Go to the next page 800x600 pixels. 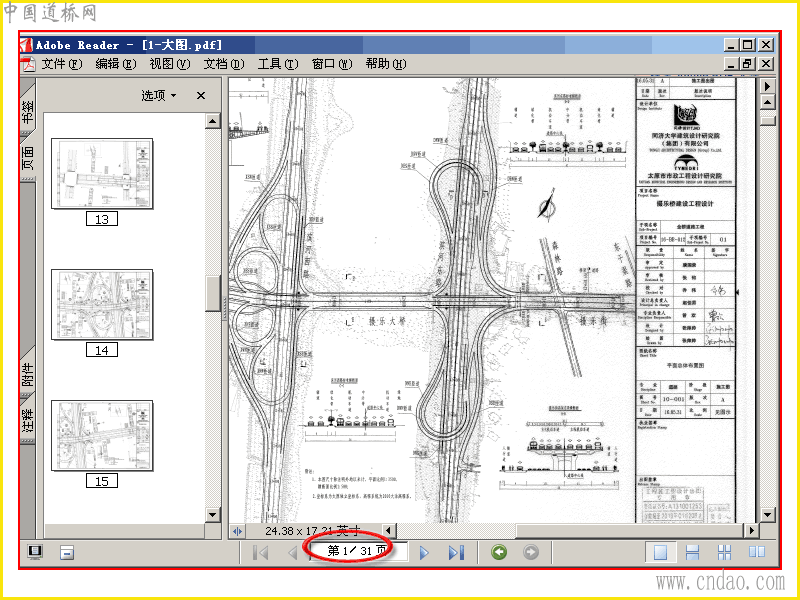tap(424, 553)
